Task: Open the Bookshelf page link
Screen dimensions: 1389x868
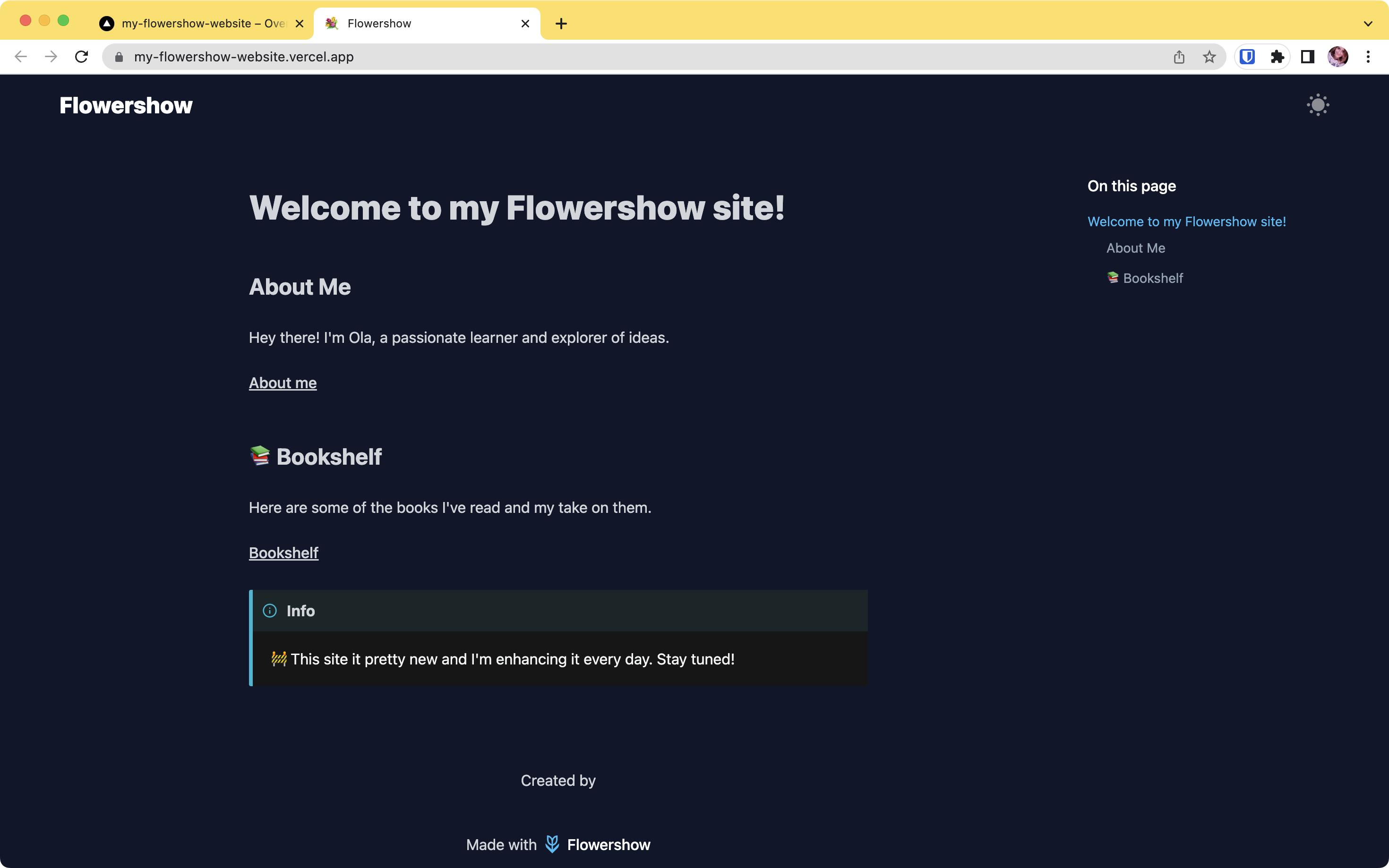Action: point(283,553)
